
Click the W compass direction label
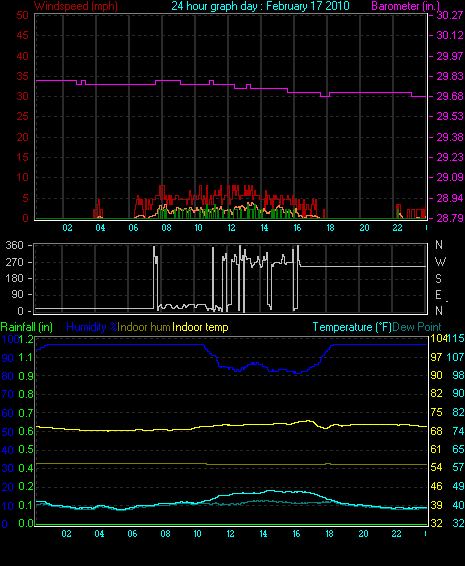pos(440,261)
